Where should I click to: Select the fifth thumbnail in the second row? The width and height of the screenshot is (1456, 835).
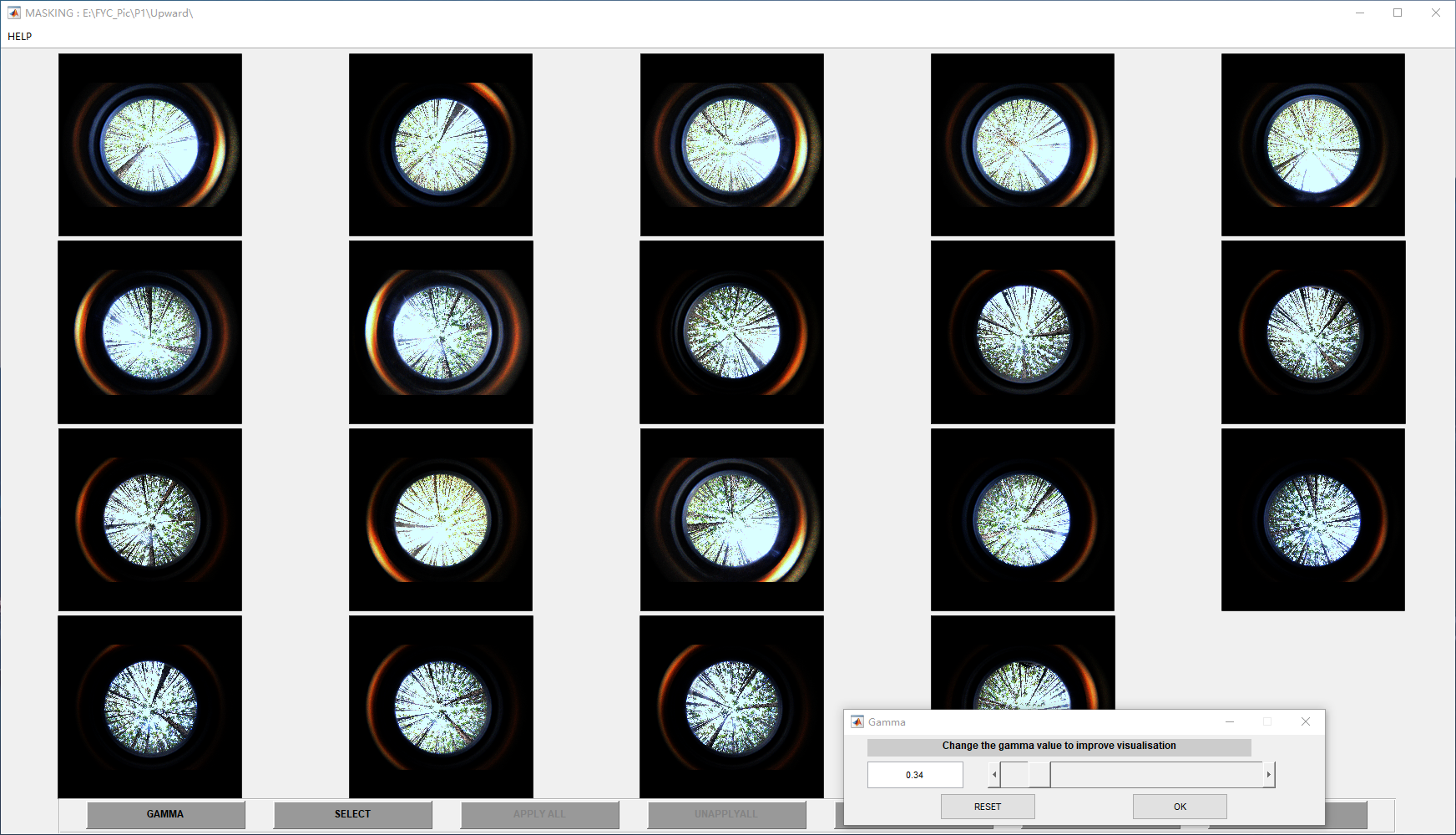pyautogui.click(x=1313, y=332)
